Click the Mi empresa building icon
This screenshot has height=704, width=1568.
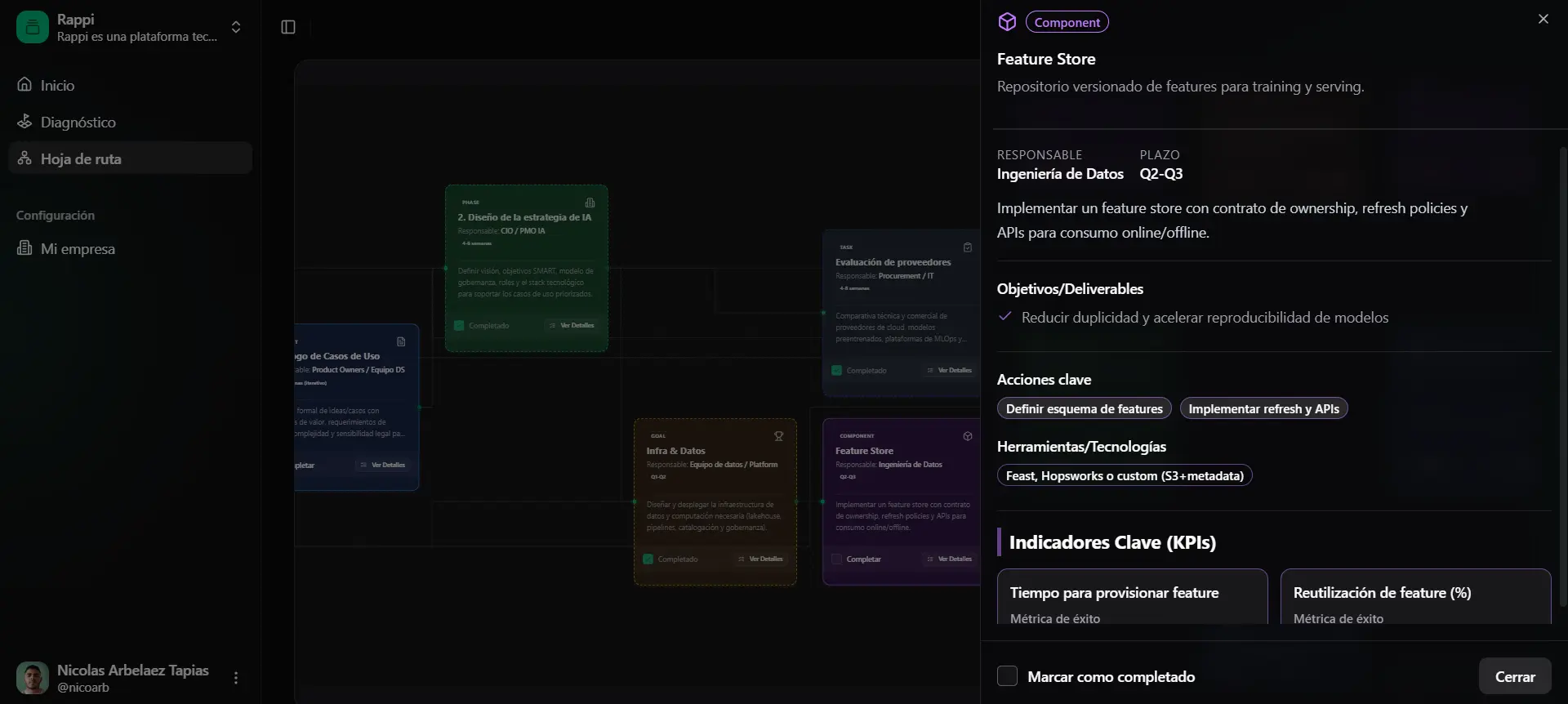point(24,247)
